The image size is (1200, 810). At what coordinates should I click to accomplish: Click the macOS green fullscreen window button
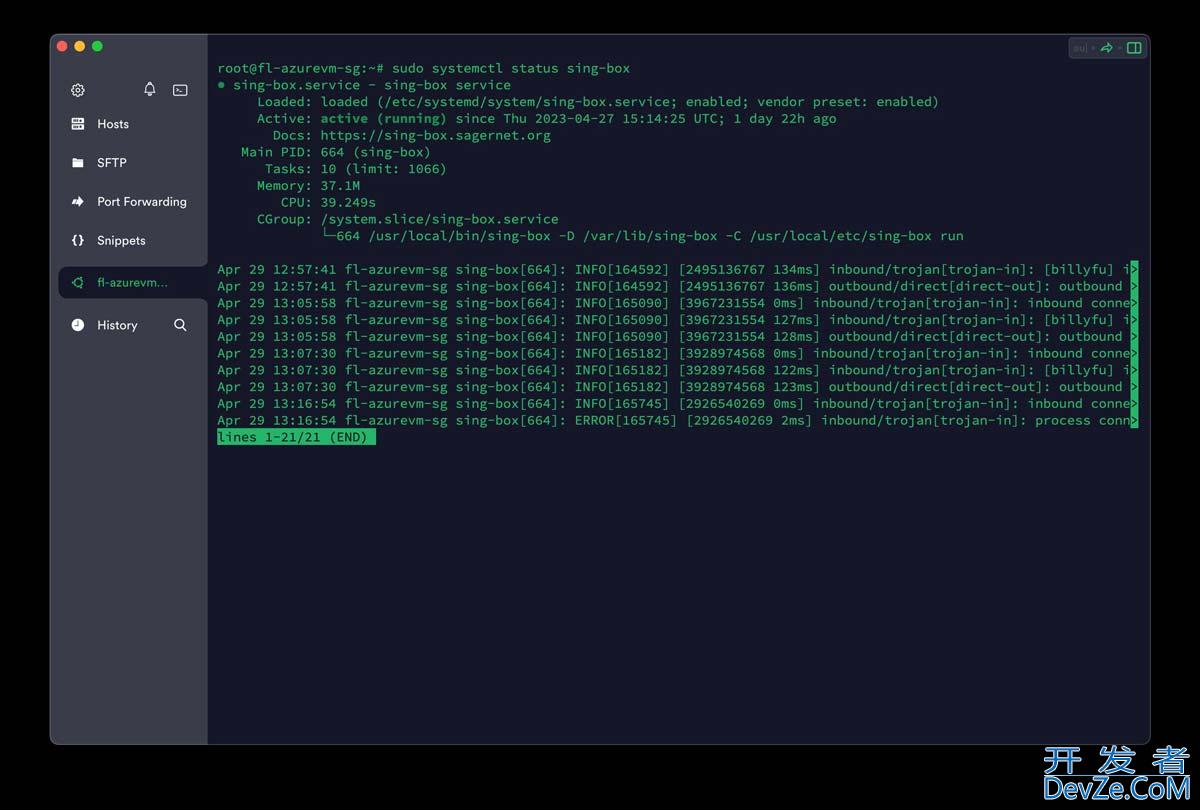97,46
